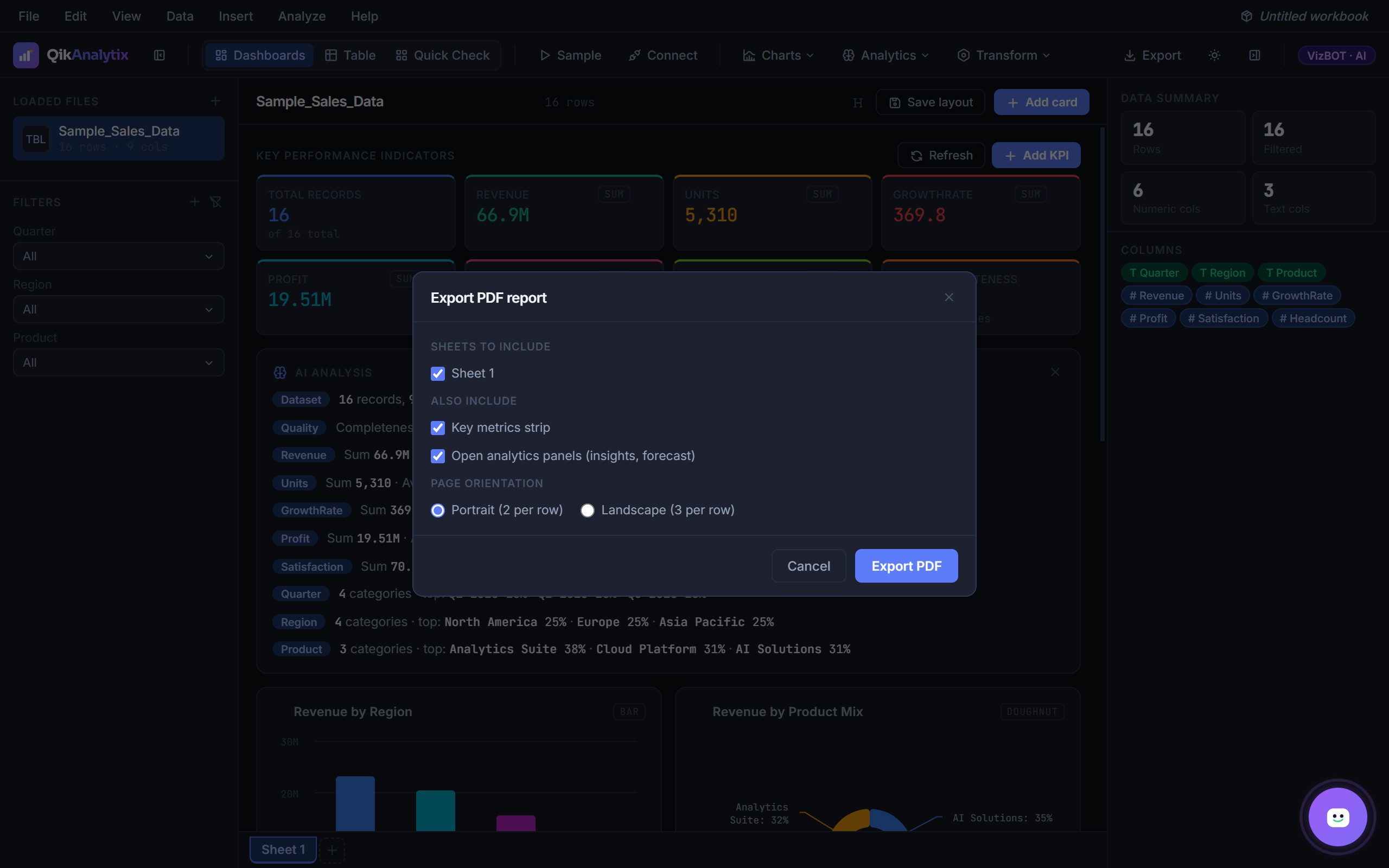Clear filters using the funnel icon
This screenshot has height=868, width=1389.
(x=216, y=202)
